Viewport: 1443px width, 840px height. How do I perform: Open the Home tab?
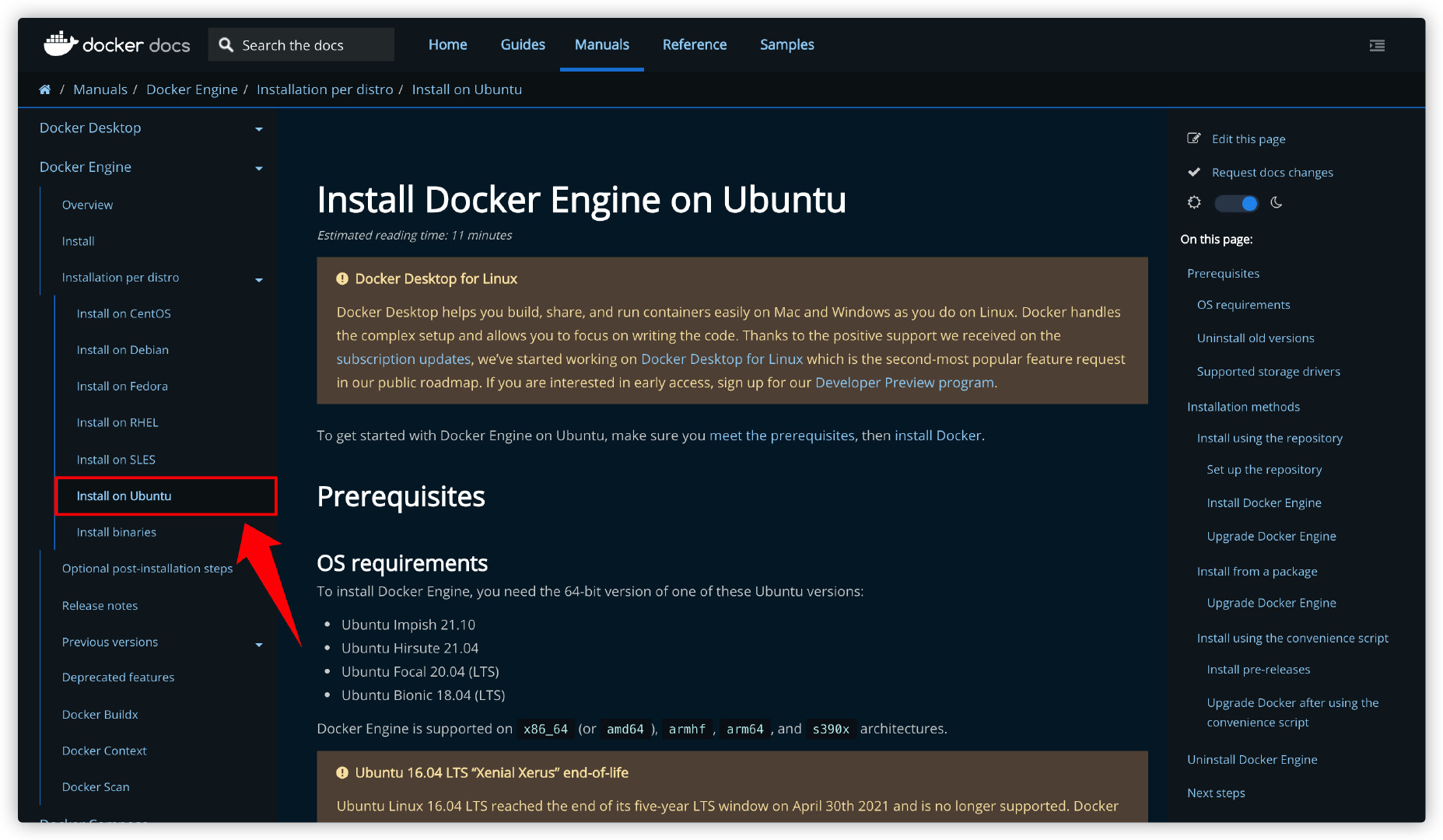pos(447,44)
